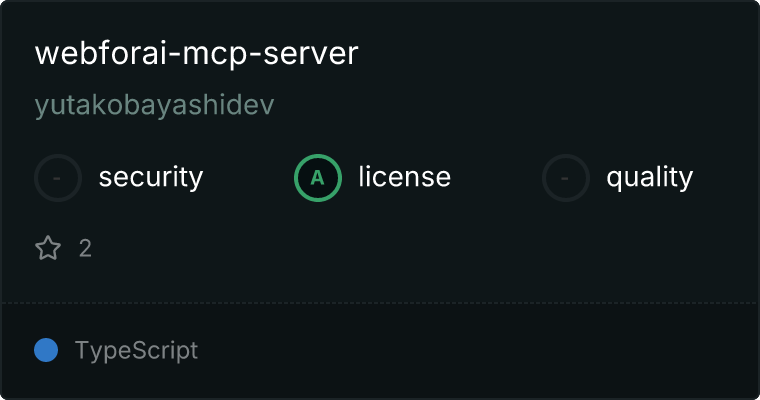Open the webforai-mcp-server title link
The width and height of the screenshot is (760, 400).
(x=196, y=53)
